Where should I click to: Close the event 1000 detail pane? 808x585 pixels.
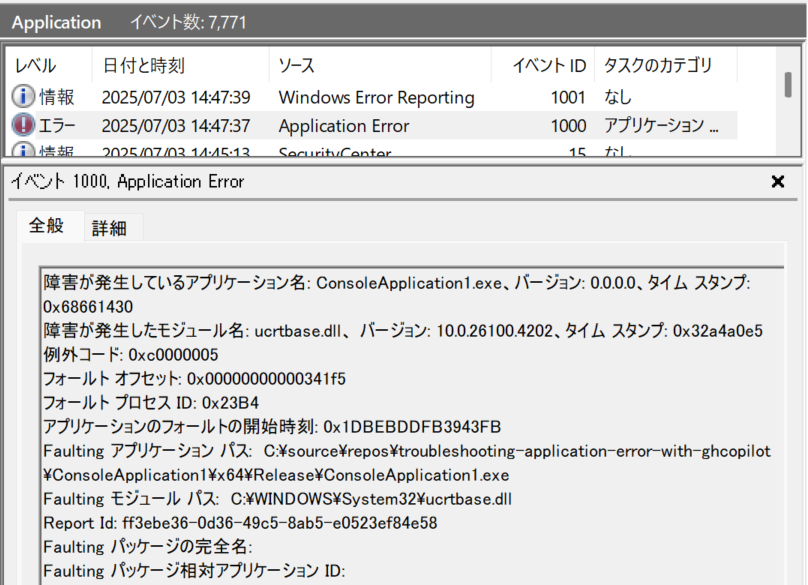pos(778,181)
